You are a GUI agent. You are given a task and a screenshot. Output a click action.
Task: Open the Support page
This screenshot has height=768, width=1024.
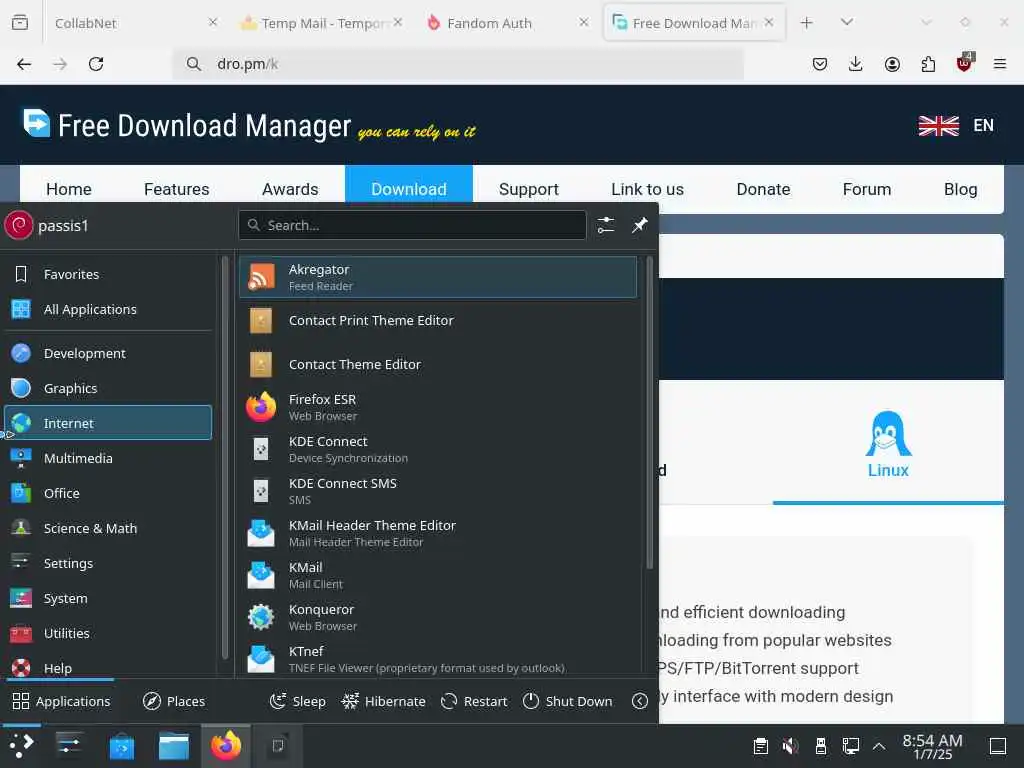point(528,189)
